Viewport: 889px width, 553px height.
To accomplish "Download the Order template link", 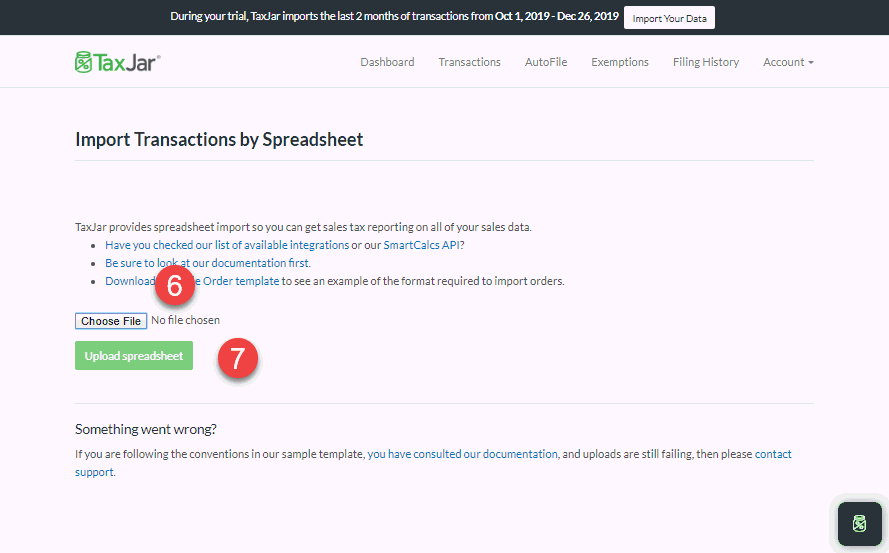I will [243, 281].
